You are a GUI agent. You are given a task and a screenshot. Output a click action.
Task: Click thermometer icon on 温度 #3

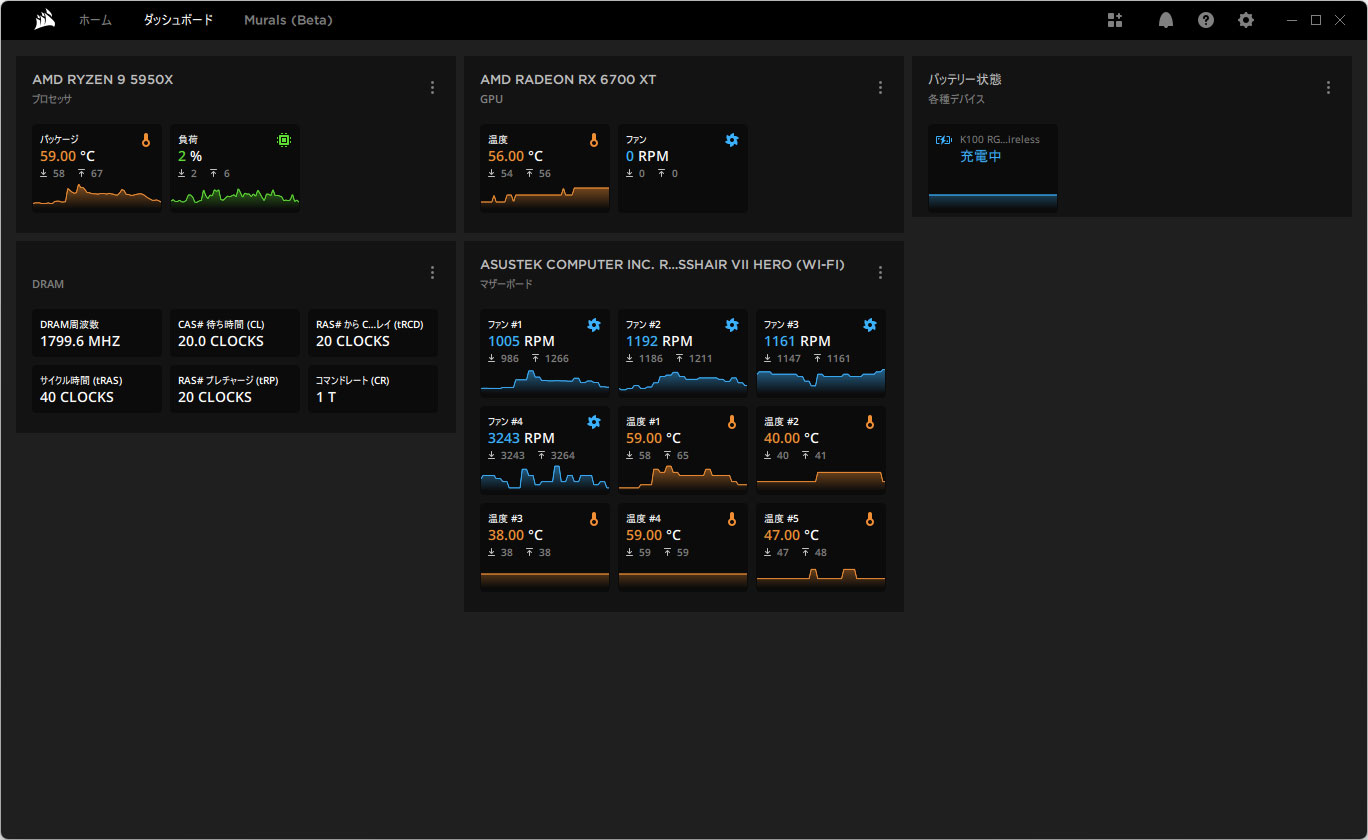pos(594,519)
